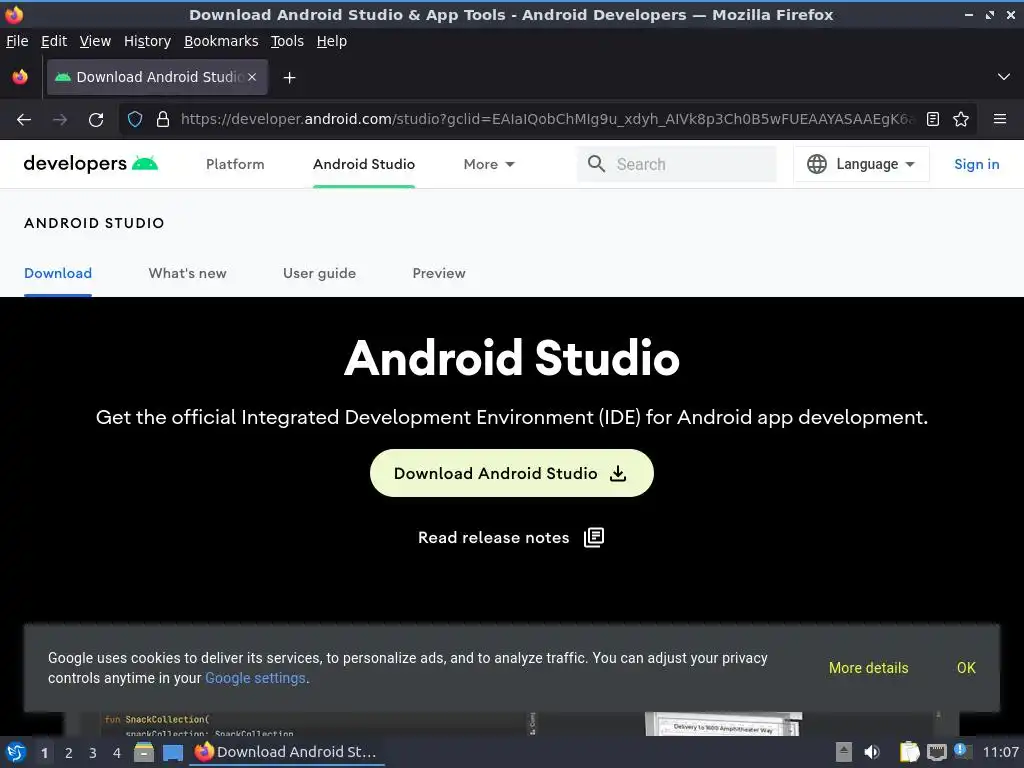Open the Help menu
Viewport: 1024px width, 768px height.
332,41
